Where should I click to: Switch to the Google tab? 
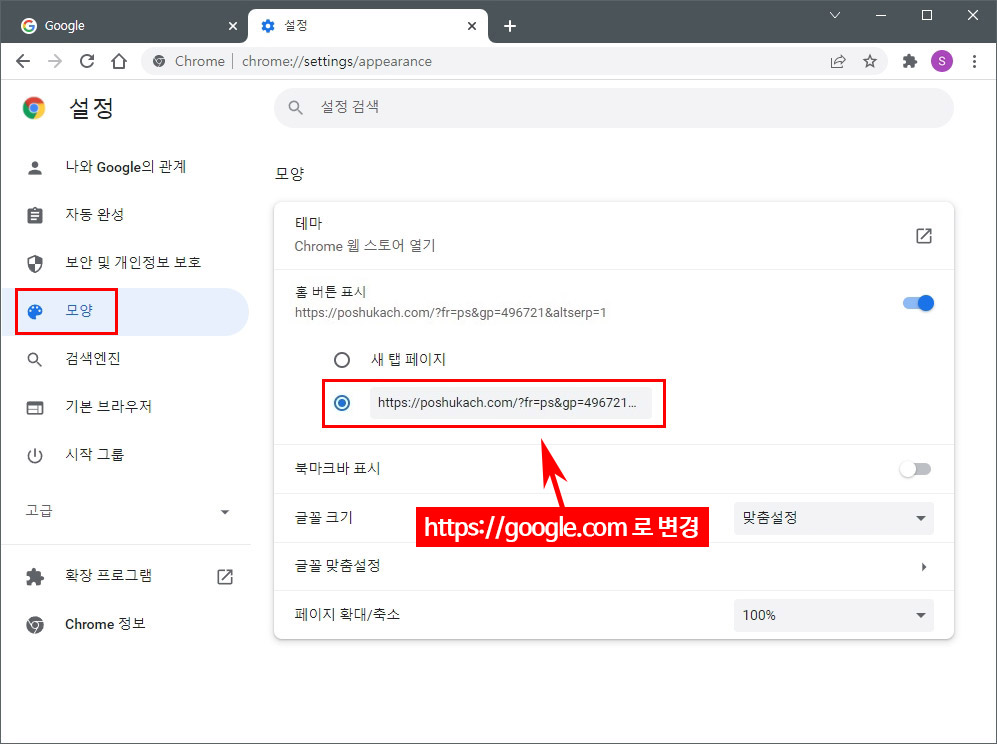124,25
